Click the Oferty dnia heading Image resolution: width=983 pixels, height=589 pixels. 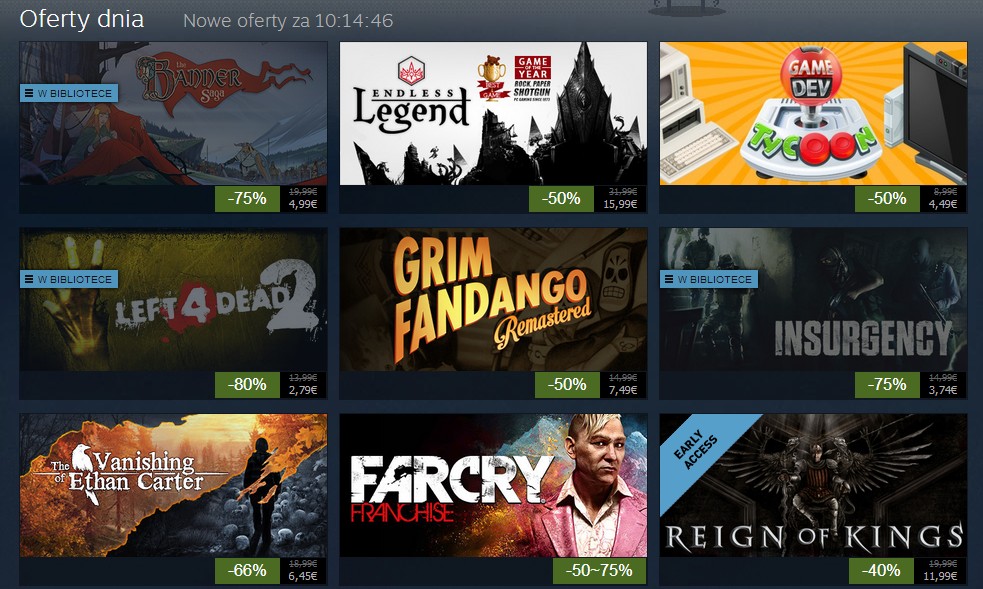point(82,19)
